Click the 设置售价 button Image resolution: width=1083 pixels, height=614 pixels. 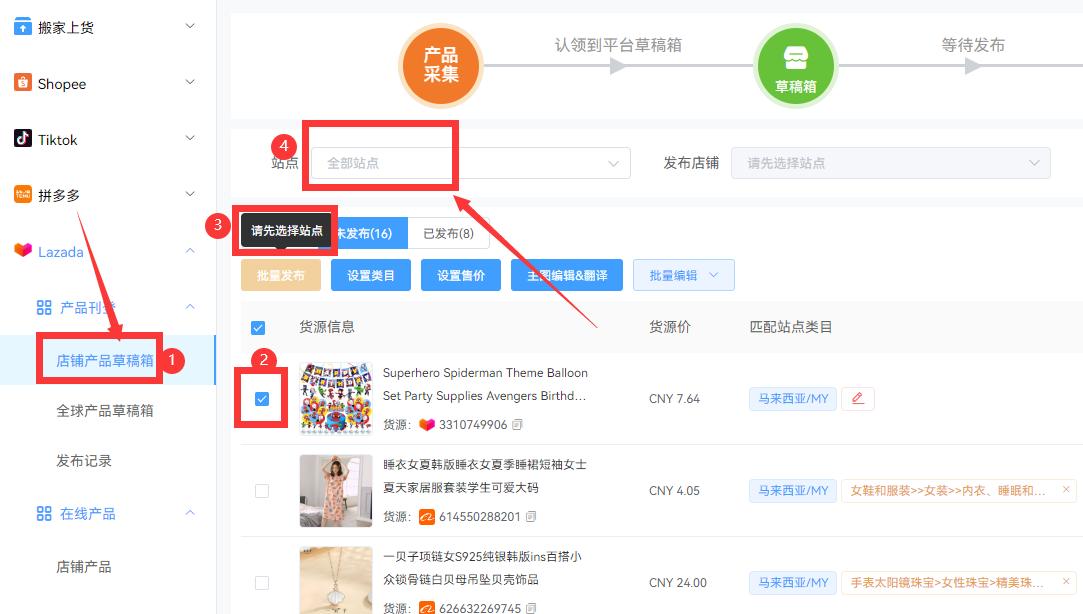point(460,274)
